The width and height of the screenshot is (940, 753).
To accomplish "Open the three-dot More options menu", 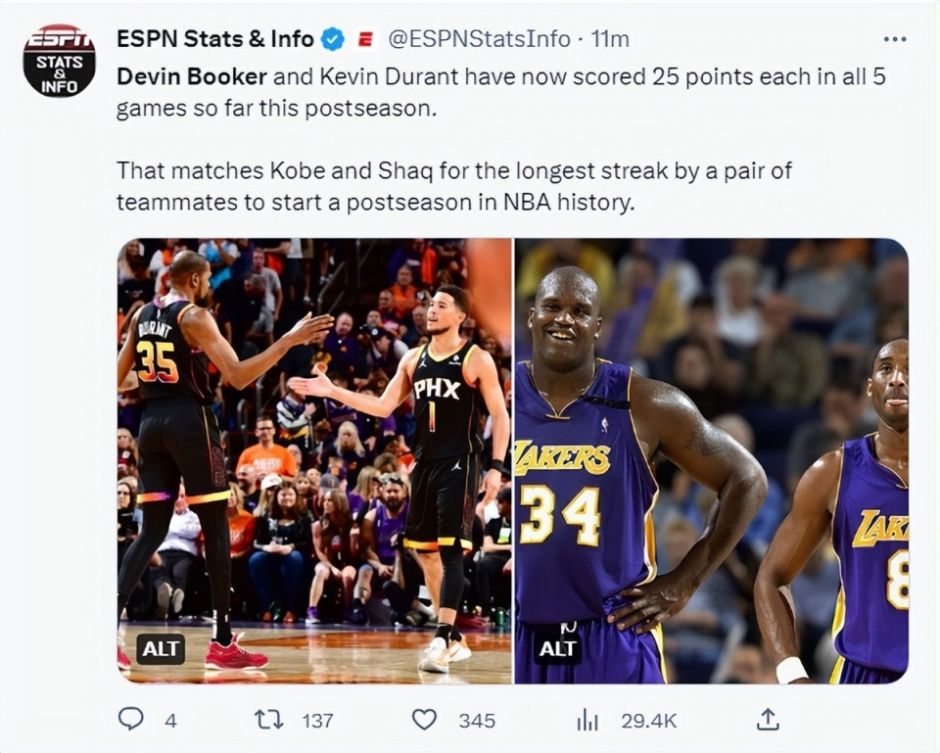I will pos(894,39).
